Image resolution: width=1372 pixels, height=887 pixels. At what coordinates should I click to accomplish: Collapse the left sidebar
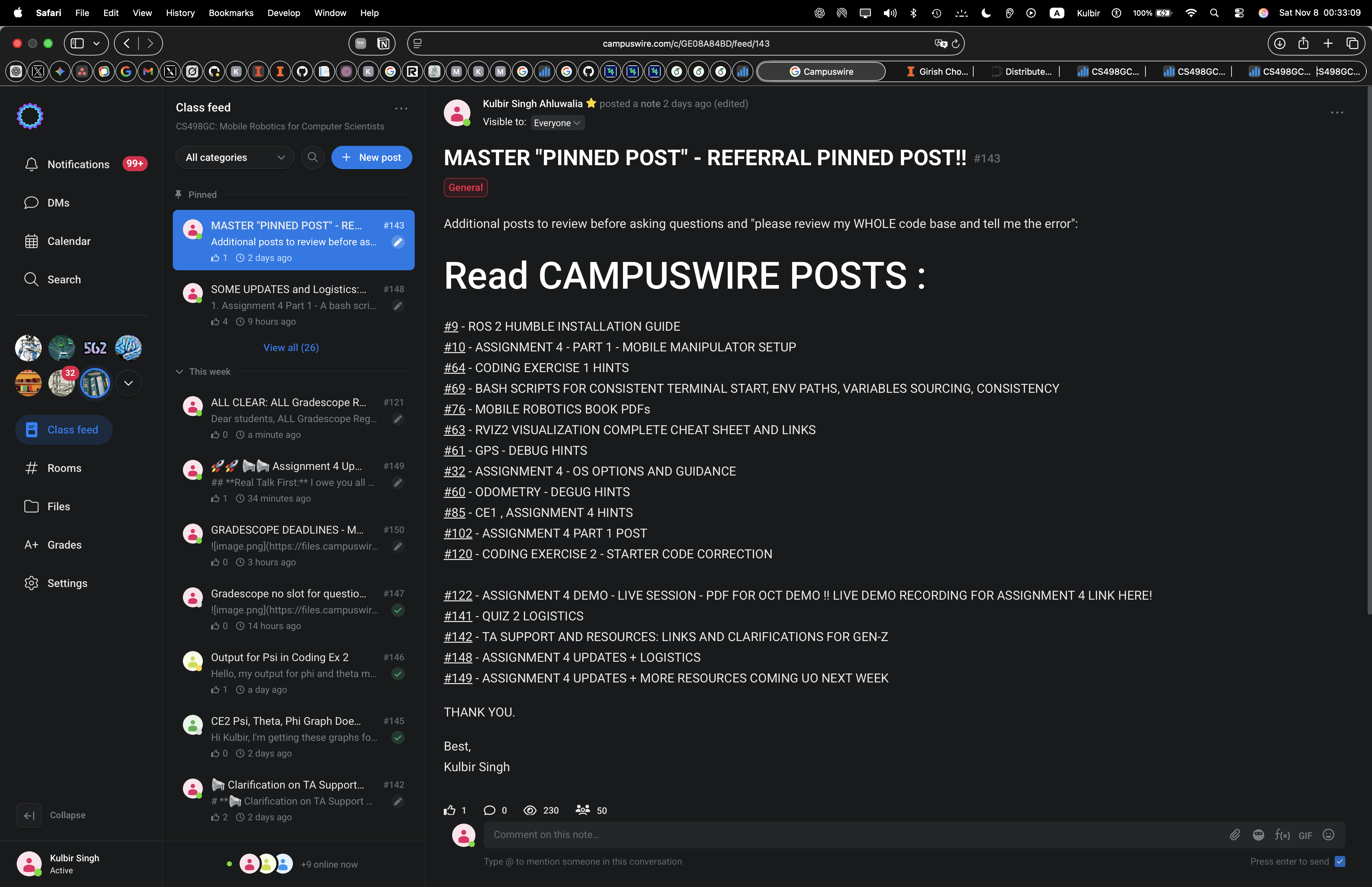pos(29,816)
